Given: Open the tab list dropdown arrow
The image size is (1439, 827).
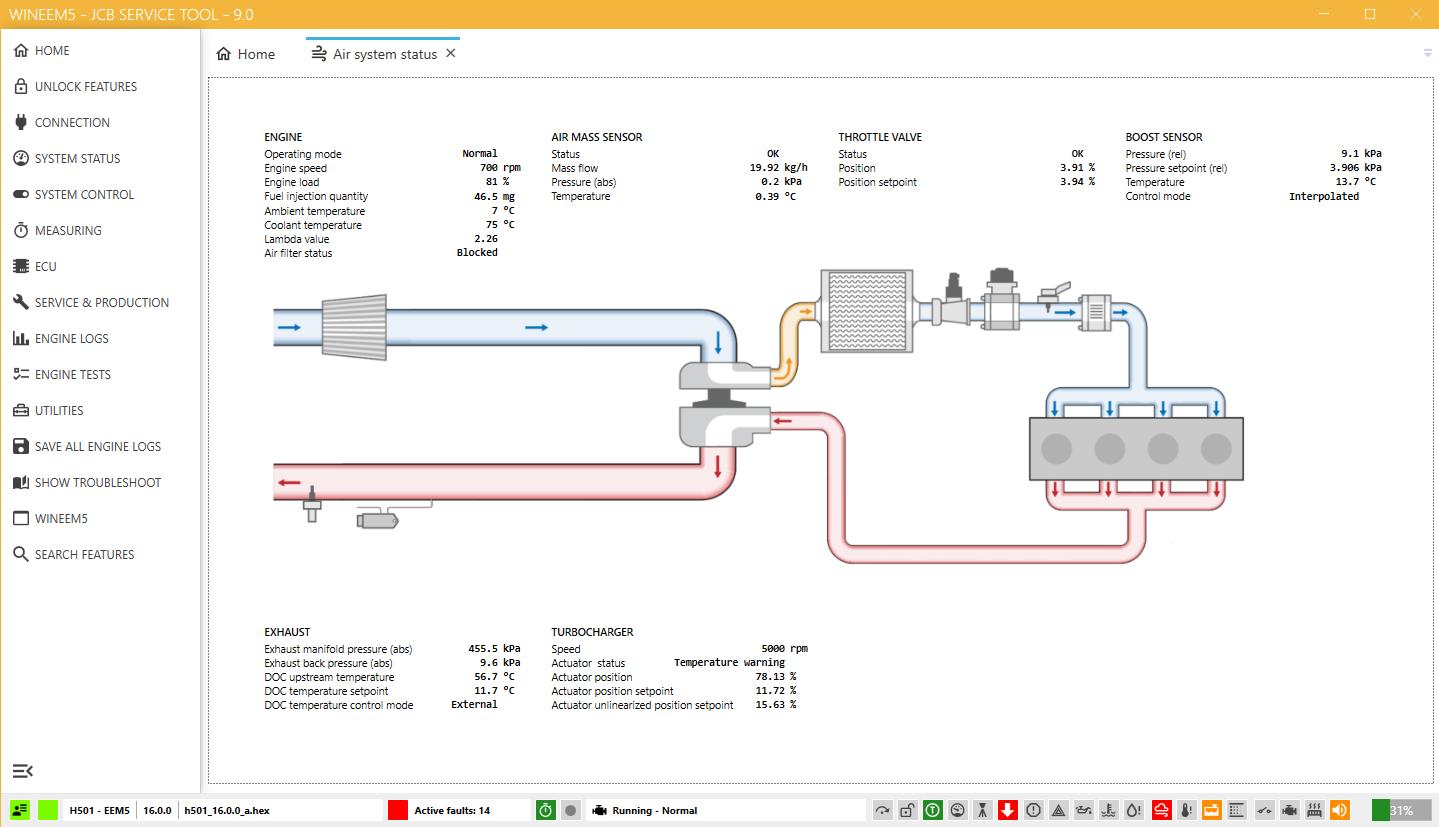Looking at the screenshot, I should click(x=1427, y=53).
